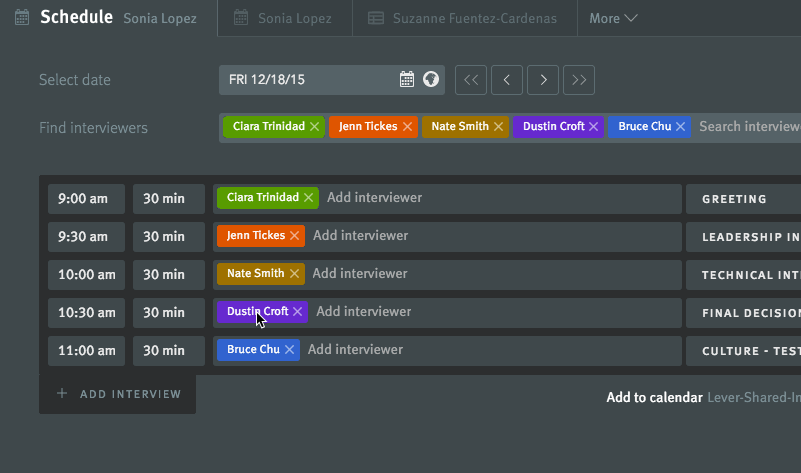Click Add interviewer in the 9:00 am row

coord(374,198)
